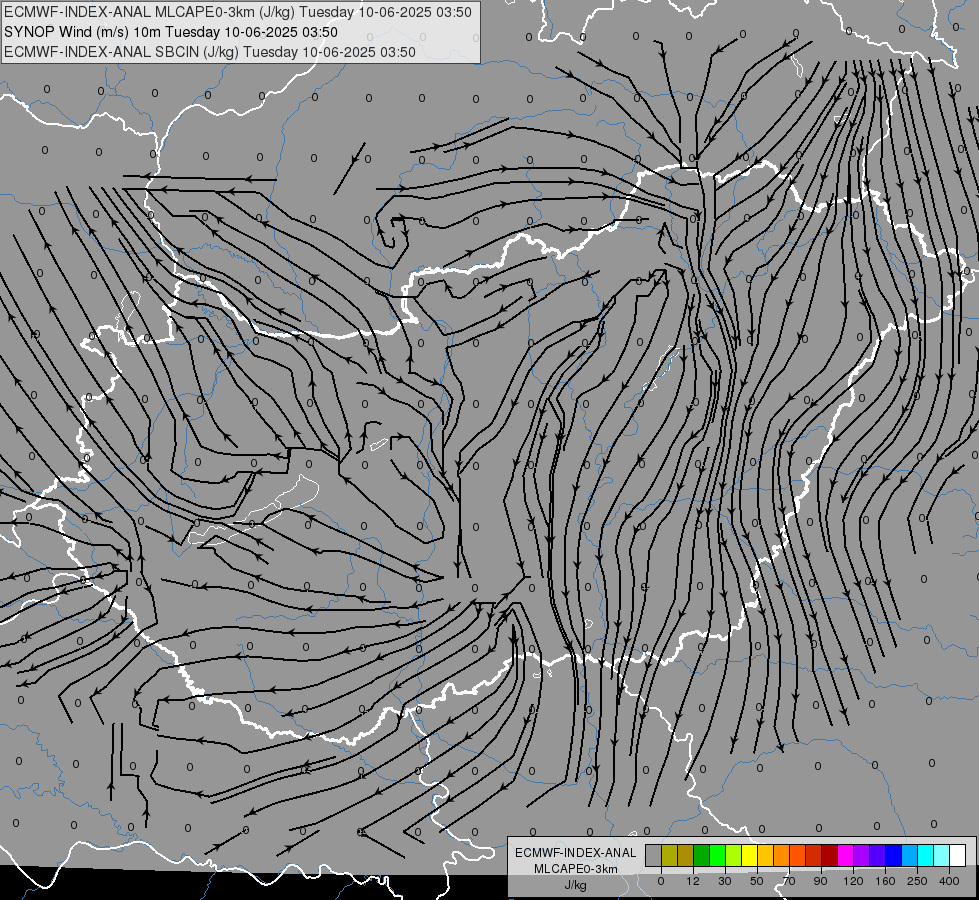
Task: Click the ECMWF-INDEX-ANAL MLCAPE0-3km title line
Action: click(x=238, y=12)
